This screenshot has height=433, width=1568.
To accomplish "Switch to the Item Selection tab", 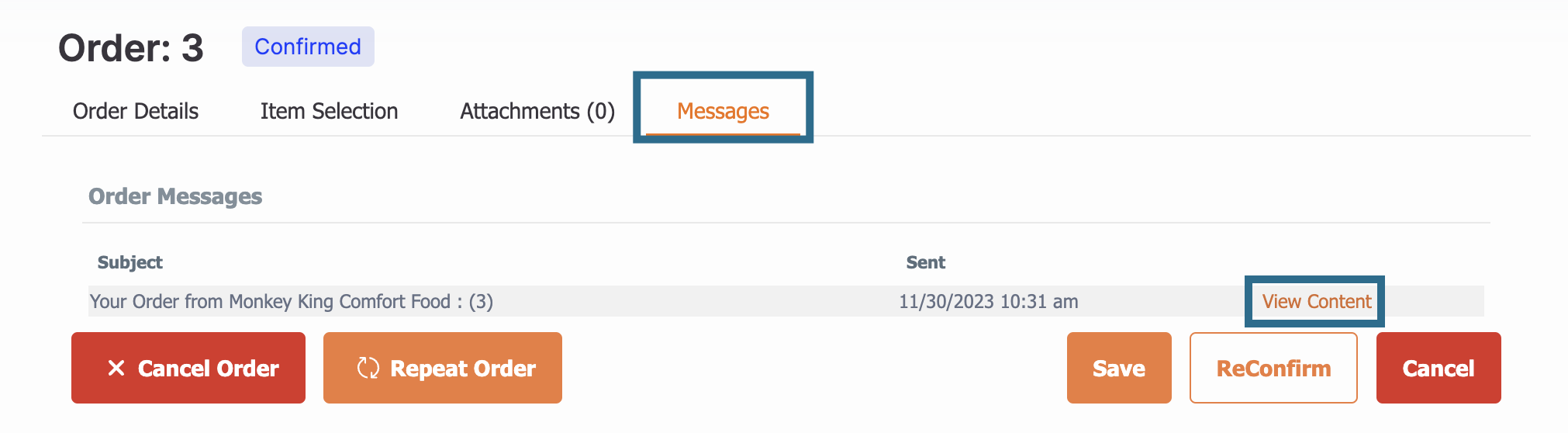I will 329,111.
